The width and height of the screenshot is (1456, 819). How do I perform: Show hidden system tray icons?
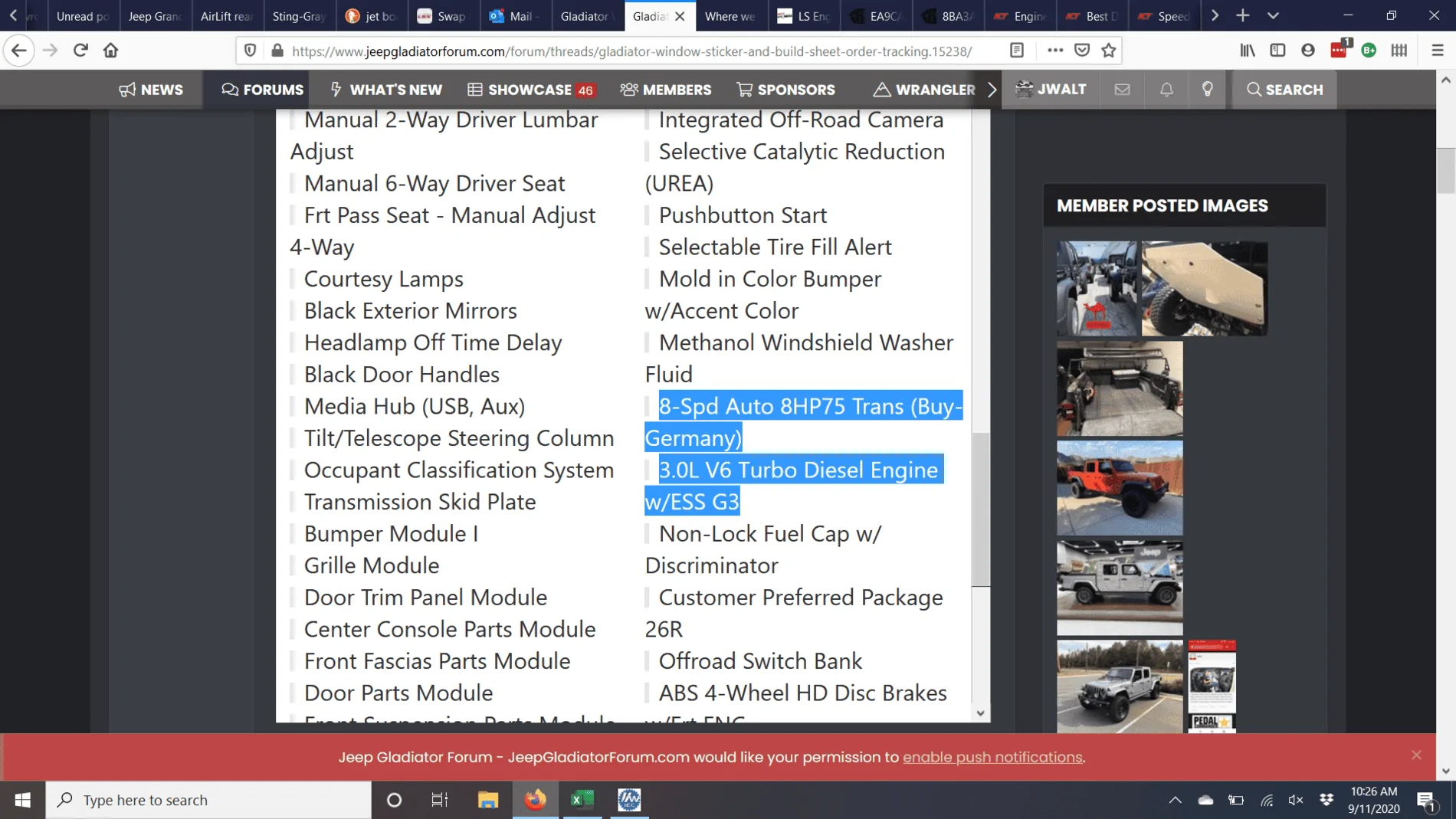(1175, 800)
